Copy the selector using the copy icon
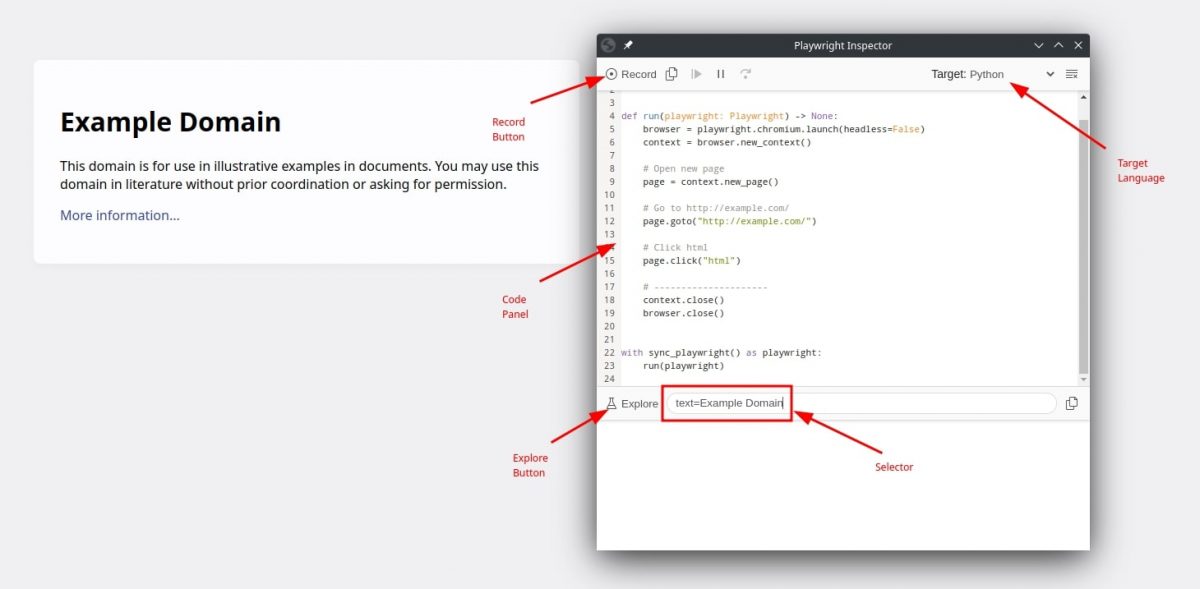 tap(1072, 403)
